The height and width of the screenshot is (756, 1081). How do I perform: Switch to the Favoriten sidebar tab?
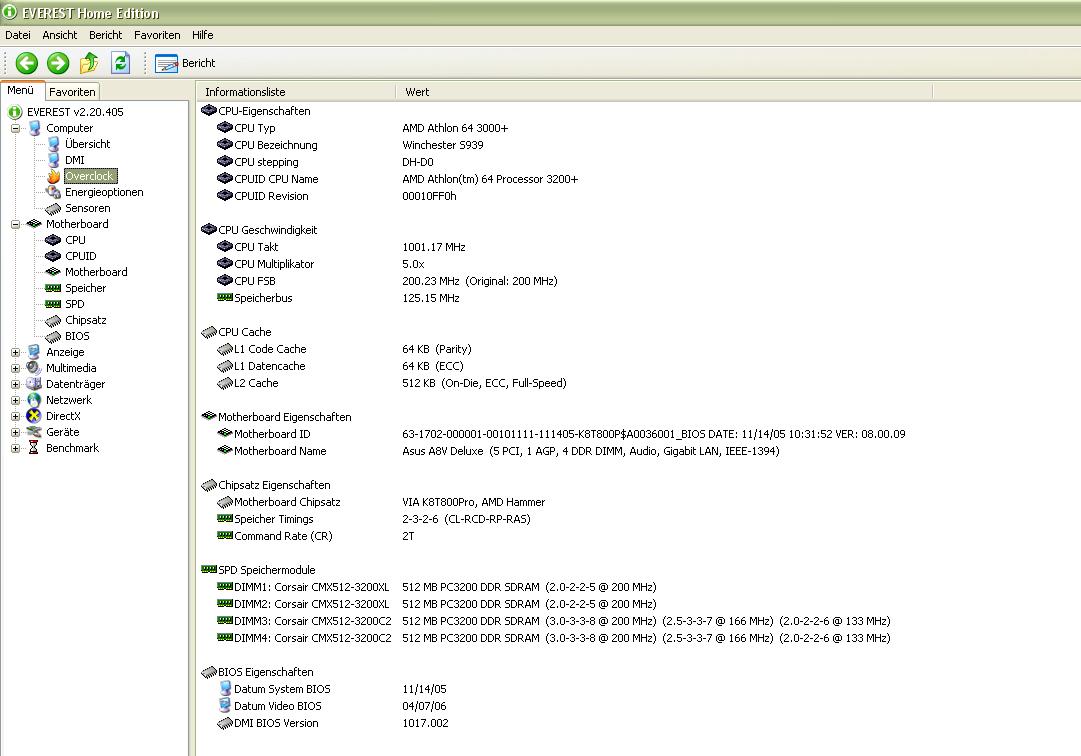pos(72,92)
